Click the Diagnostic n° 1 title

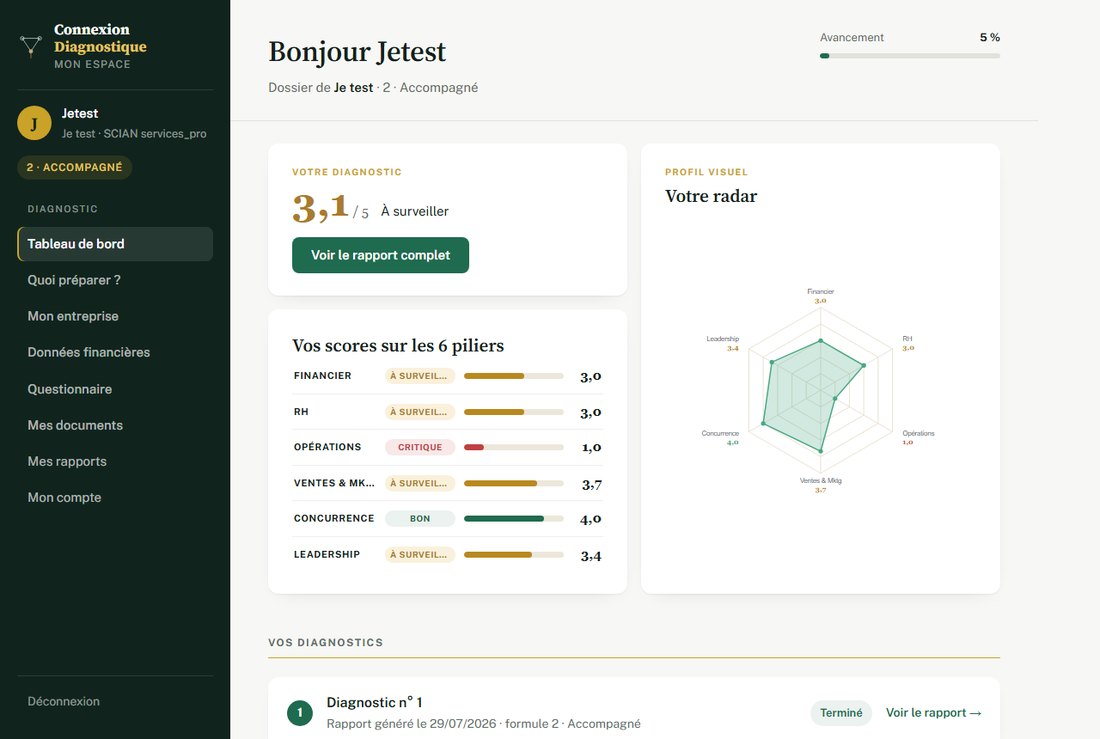[375, 703]
